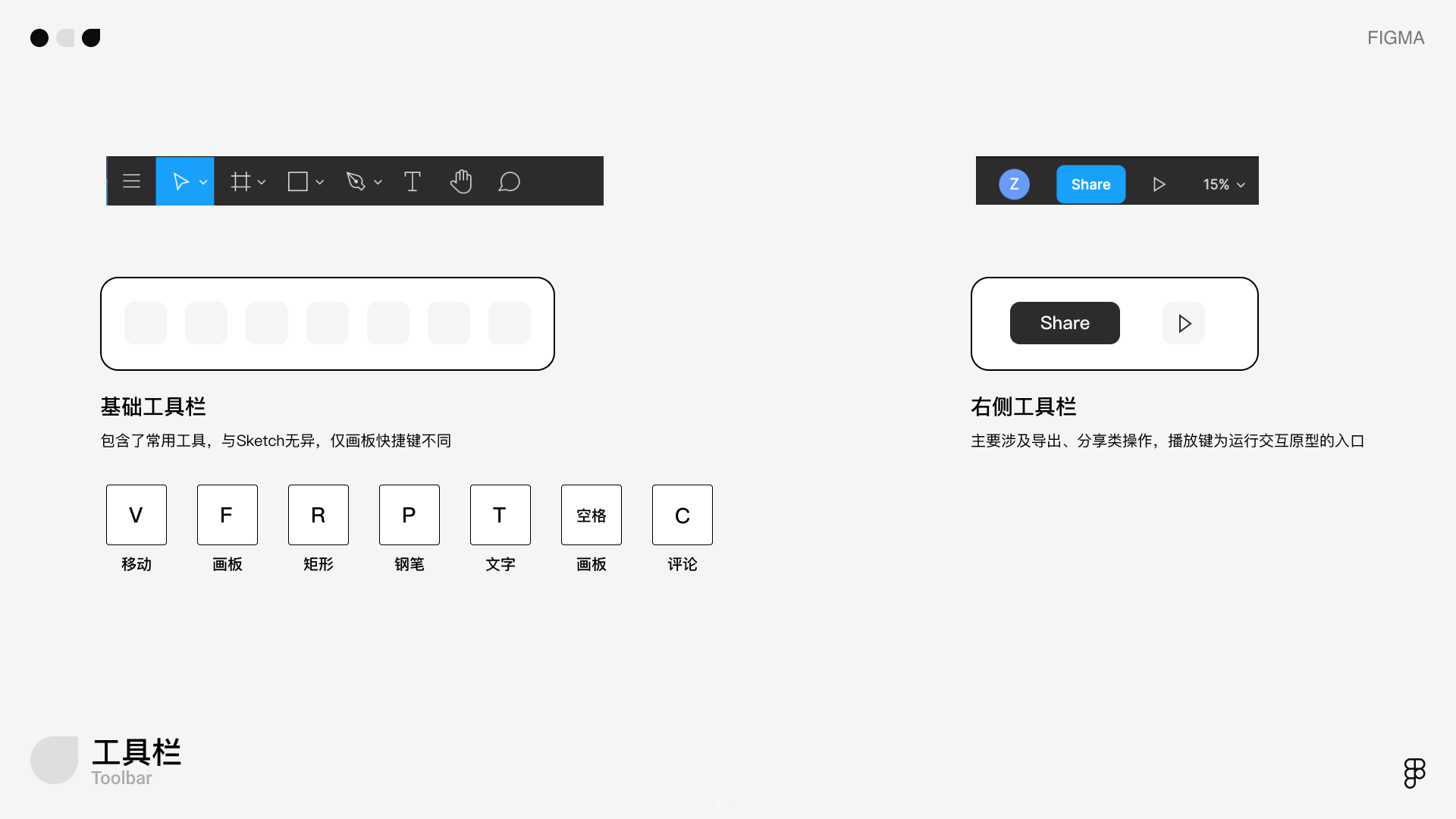Screen dimensions: 1456x819
Task: Select the Hand tool
Action: tap(461, 182)
